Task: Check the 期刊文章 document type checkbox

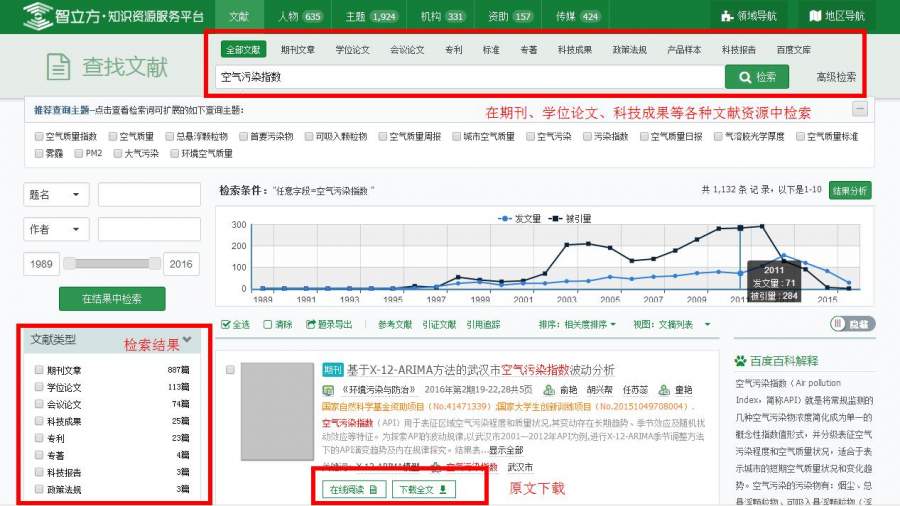Action: [x=39, y=369]
